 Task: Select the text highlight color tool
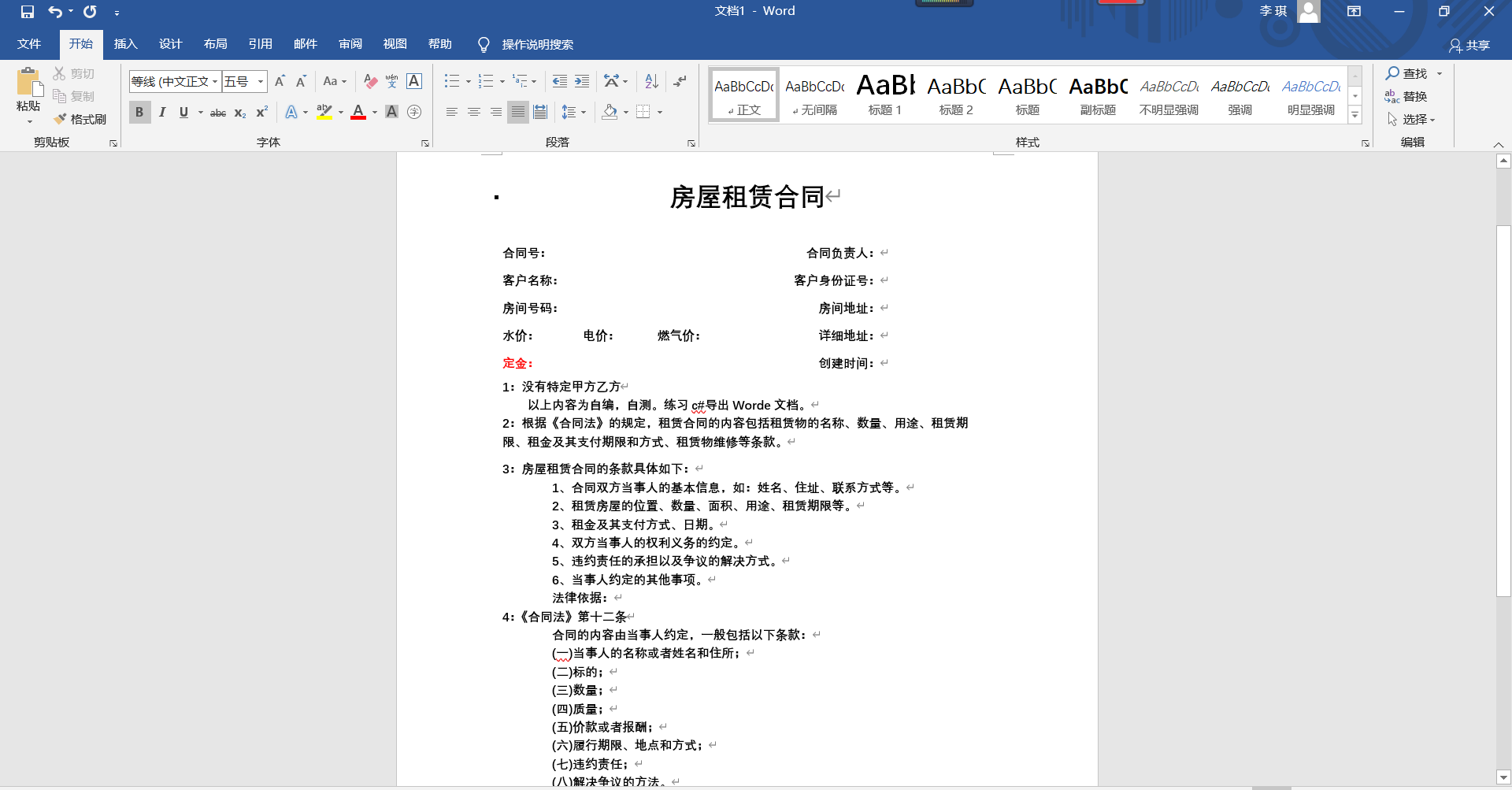coord(325,112)
